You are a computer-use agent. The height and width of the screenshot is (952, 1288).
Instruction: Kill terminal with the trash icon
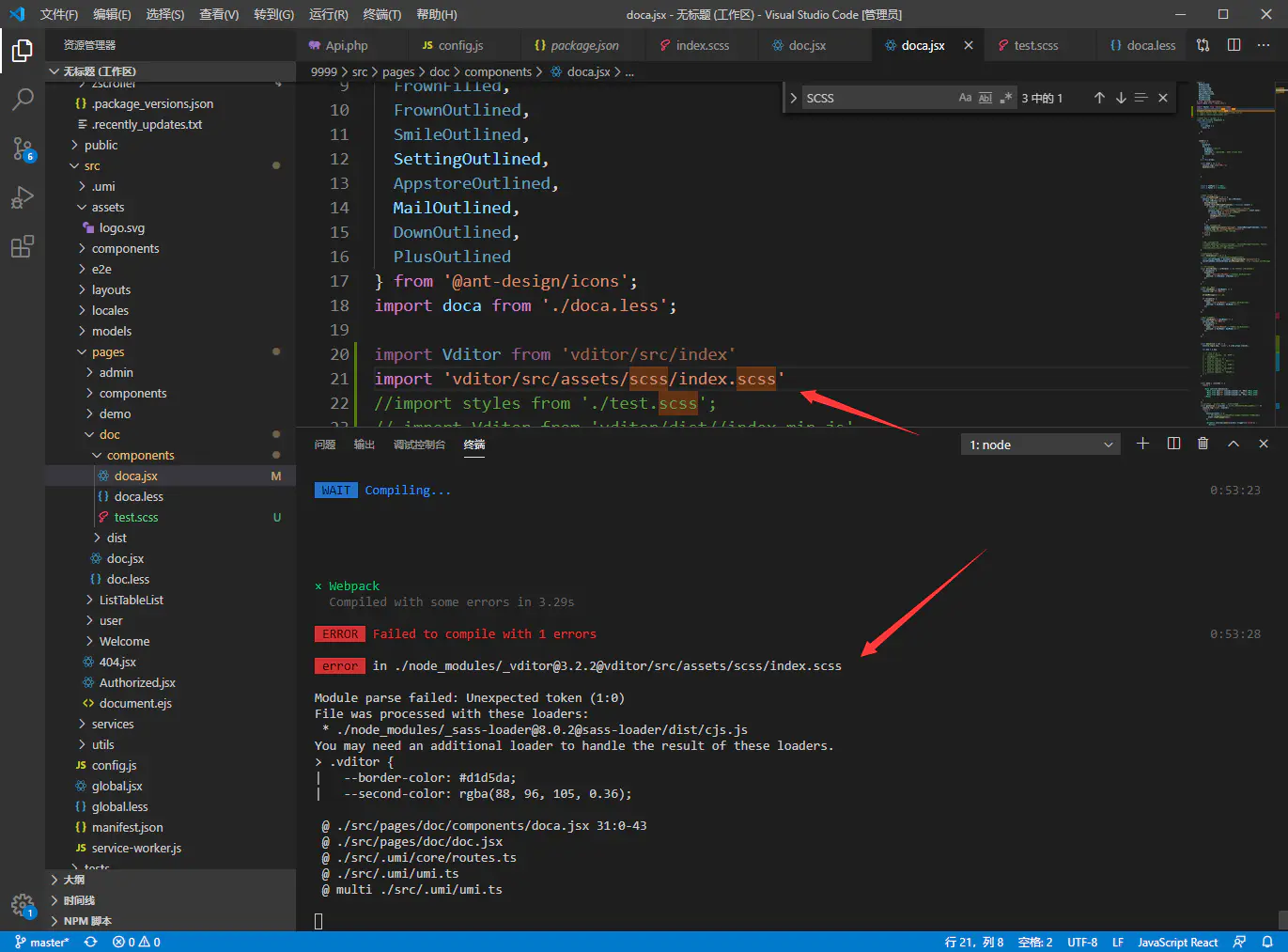point(1203,444)
